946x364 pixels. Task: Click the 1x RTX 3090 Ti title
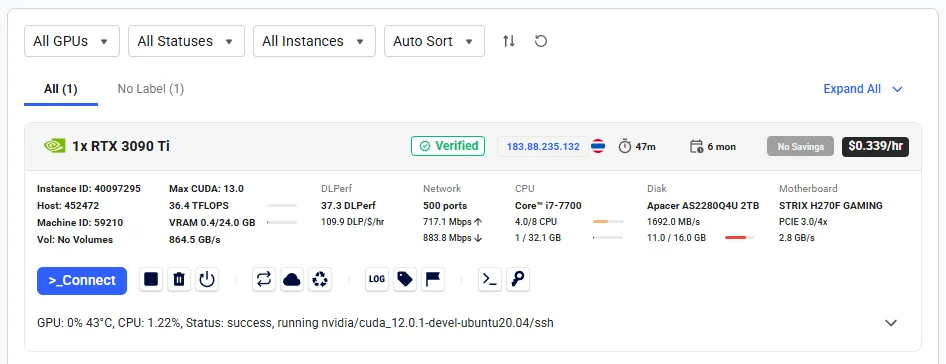click(121, 146)
